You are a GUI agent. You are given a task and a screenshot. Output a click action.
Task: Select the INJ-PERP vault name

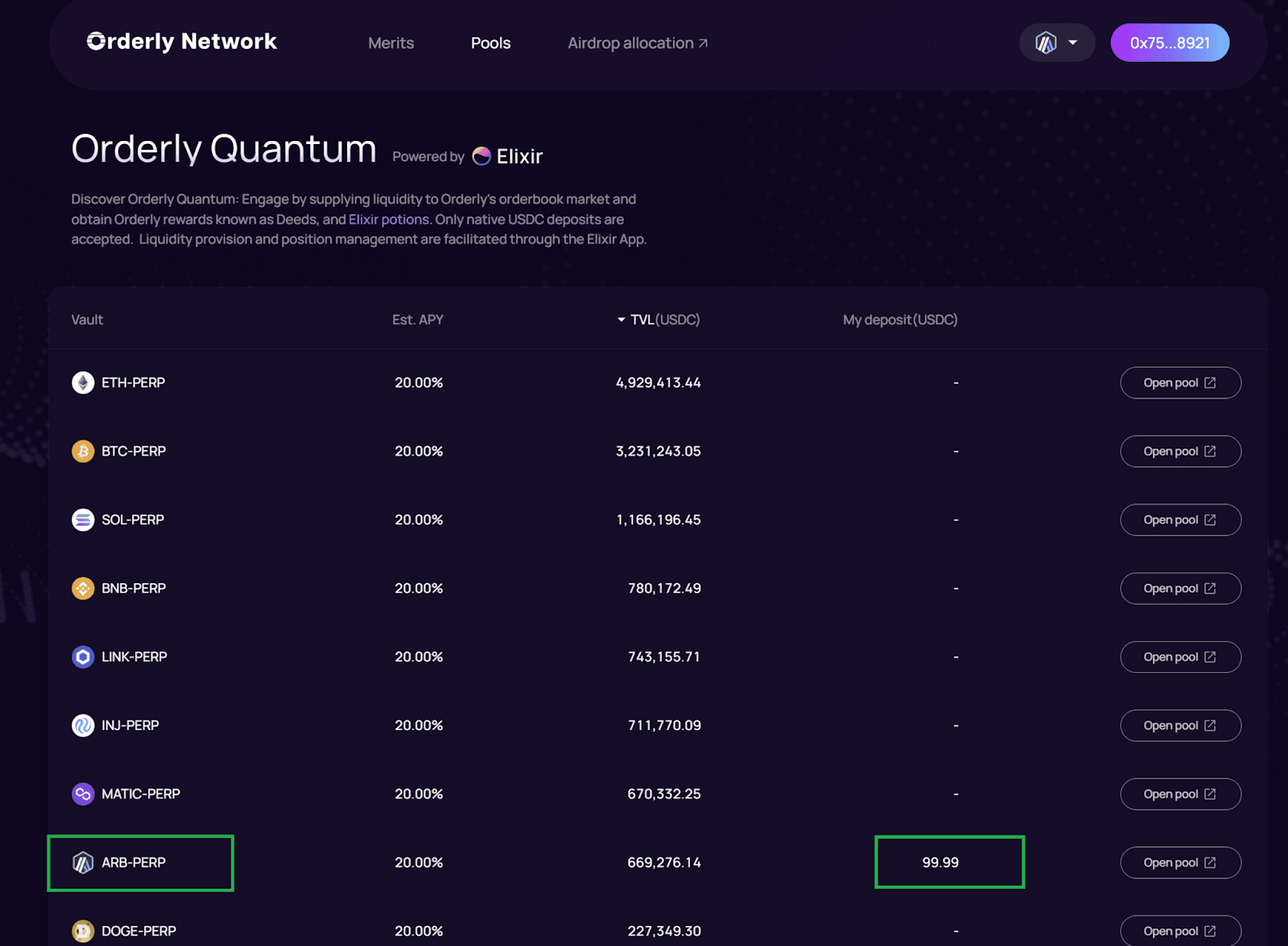(130, 725)
